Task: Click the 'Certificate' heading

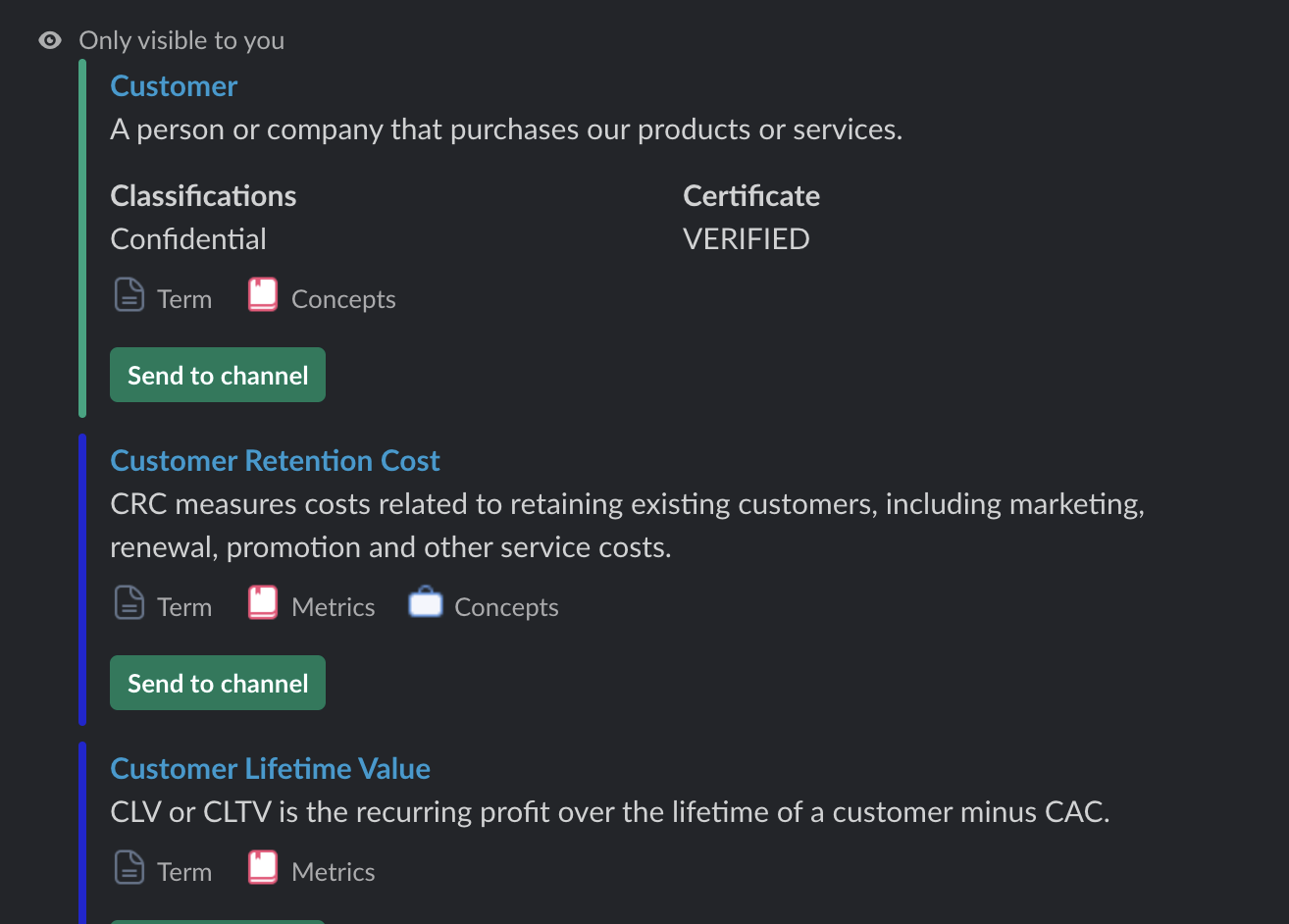Action: tap(751, 196)
